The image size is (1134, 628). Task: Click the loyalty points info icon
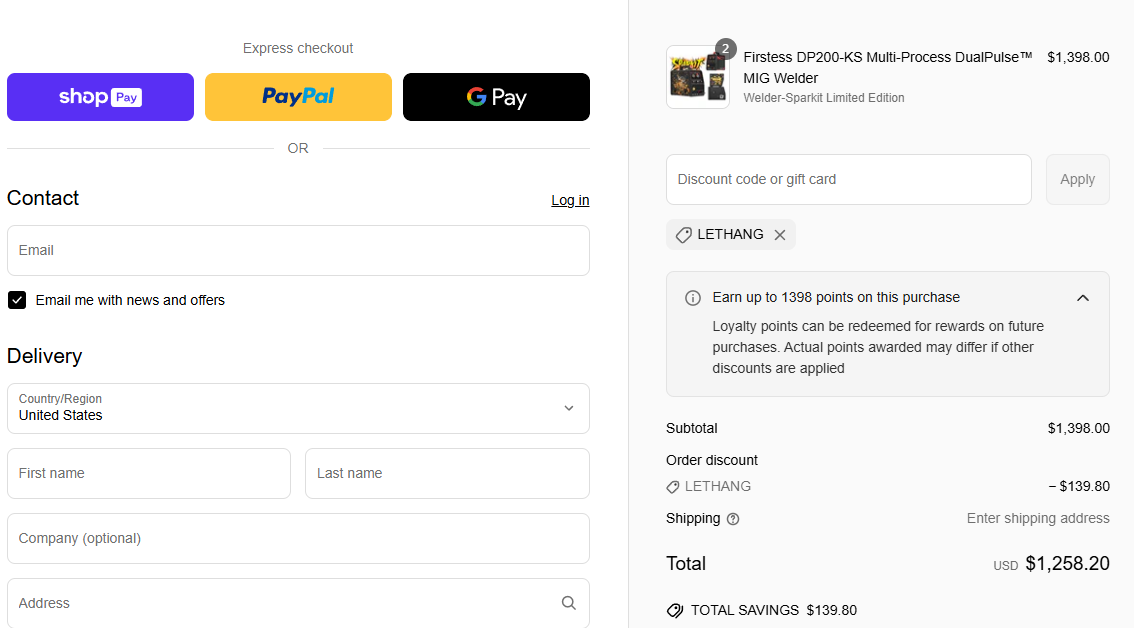point(692,298)
